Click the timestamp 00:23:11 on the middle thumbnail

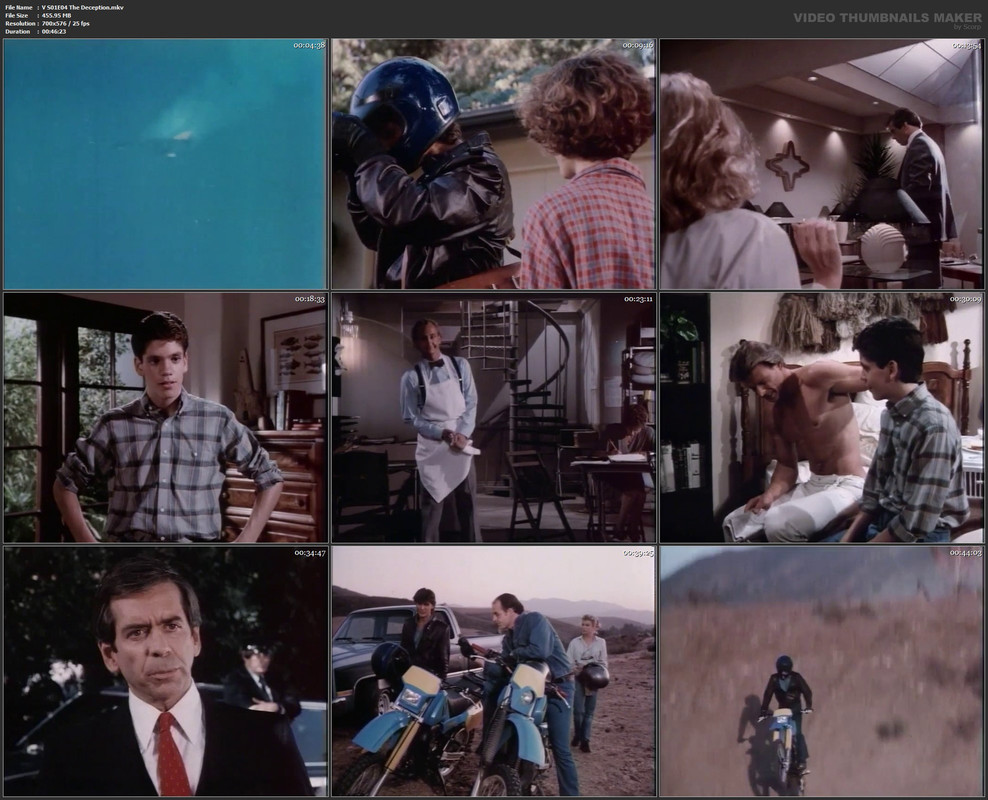tap(638, 299)
